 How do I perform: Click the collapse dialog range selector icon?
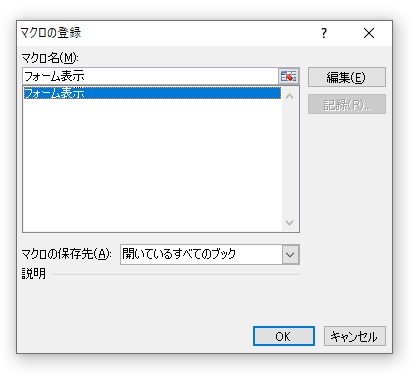(x=288, y=76)
